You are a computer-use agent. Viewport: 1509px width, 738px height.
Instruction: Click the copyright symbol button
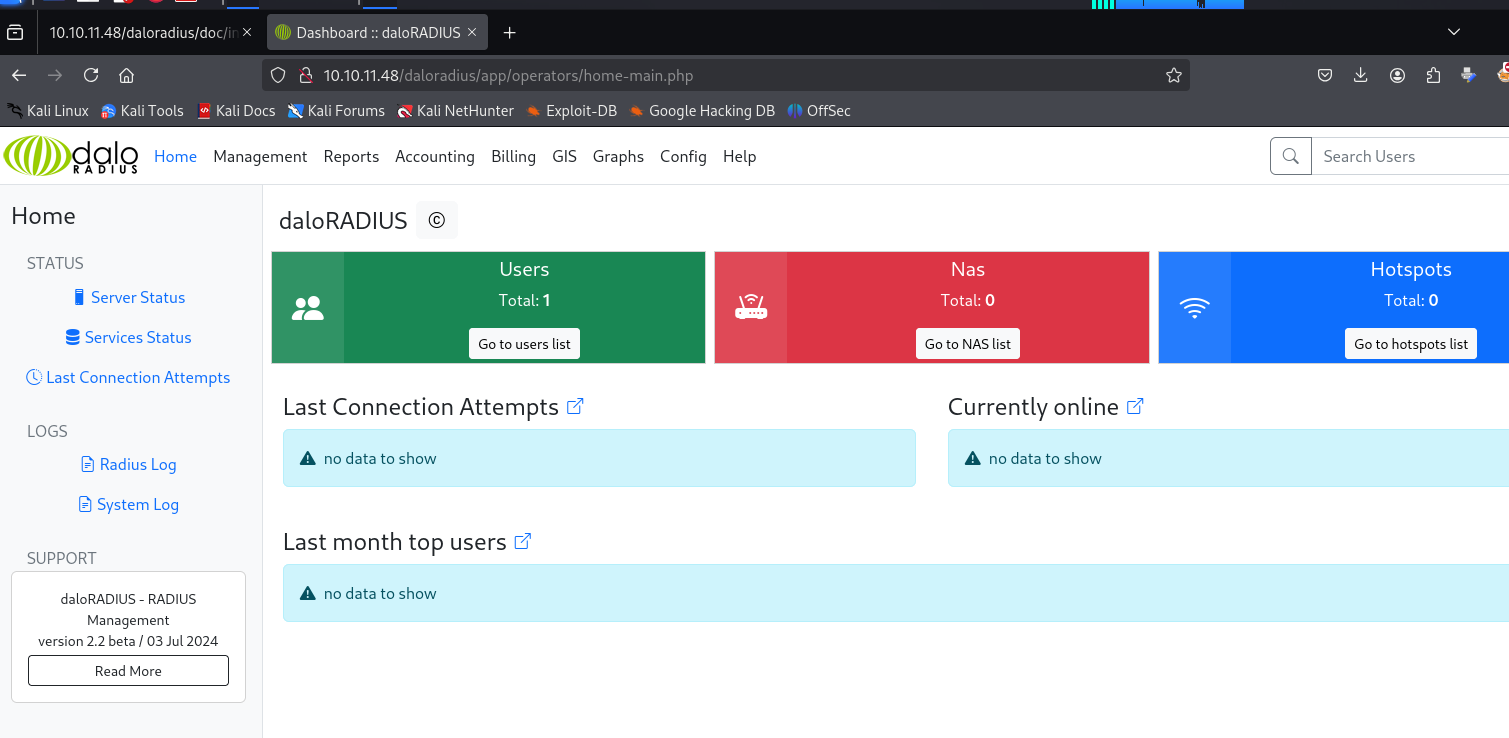pos(436,220)
